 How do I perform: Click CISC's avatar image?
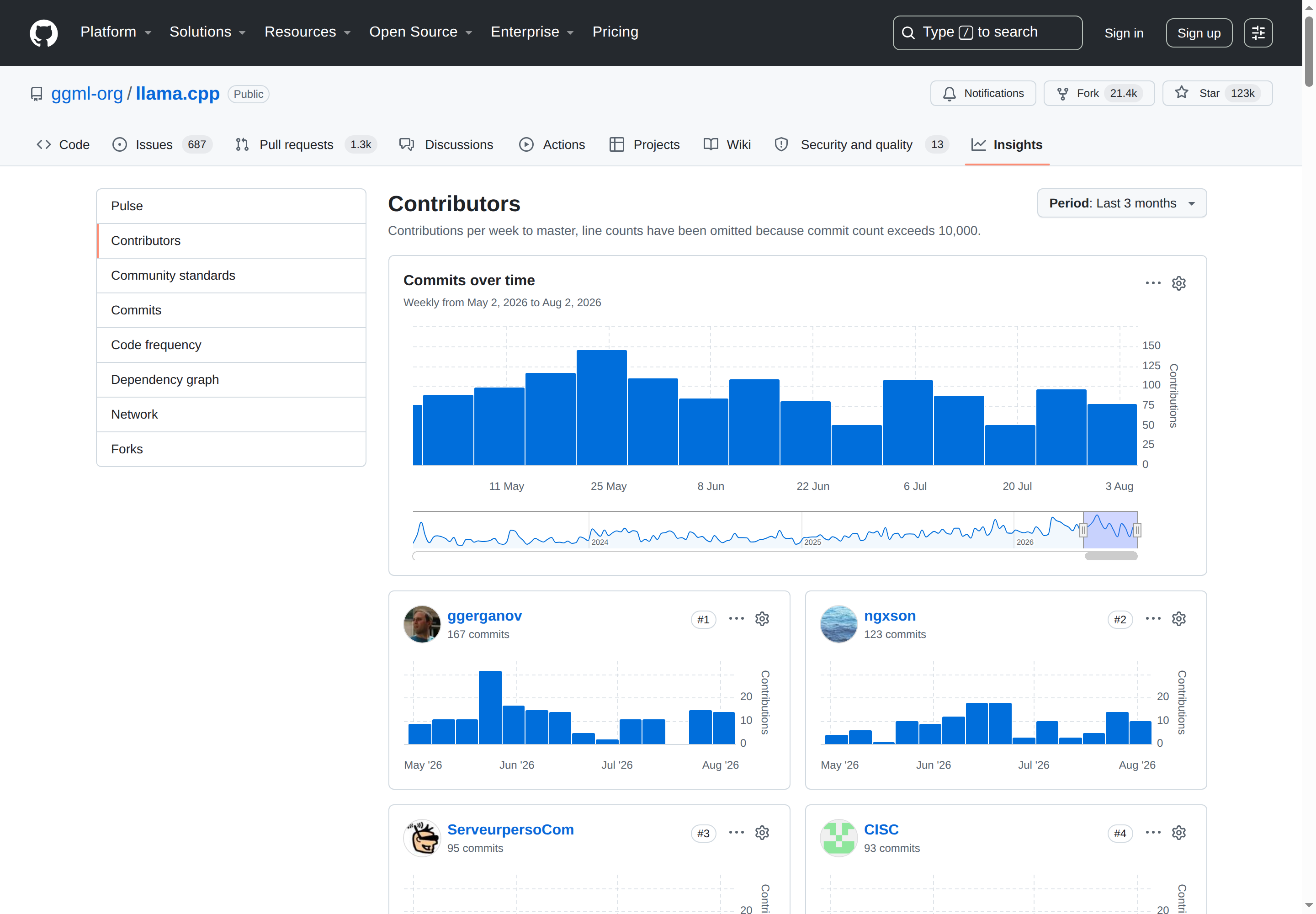pyautogui.click(x=838, y=838)
